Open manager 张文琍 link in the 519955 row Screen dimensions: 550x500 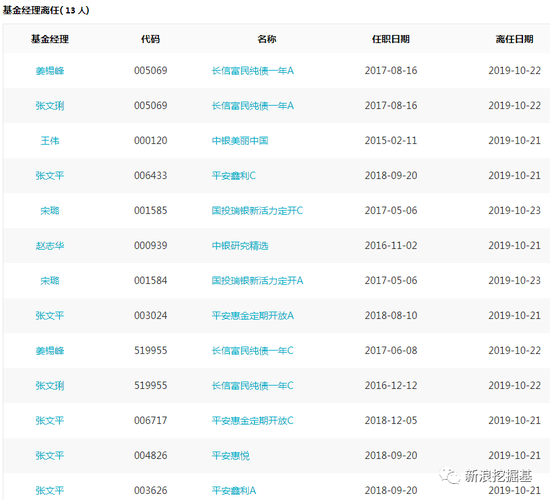coord(50,386)
